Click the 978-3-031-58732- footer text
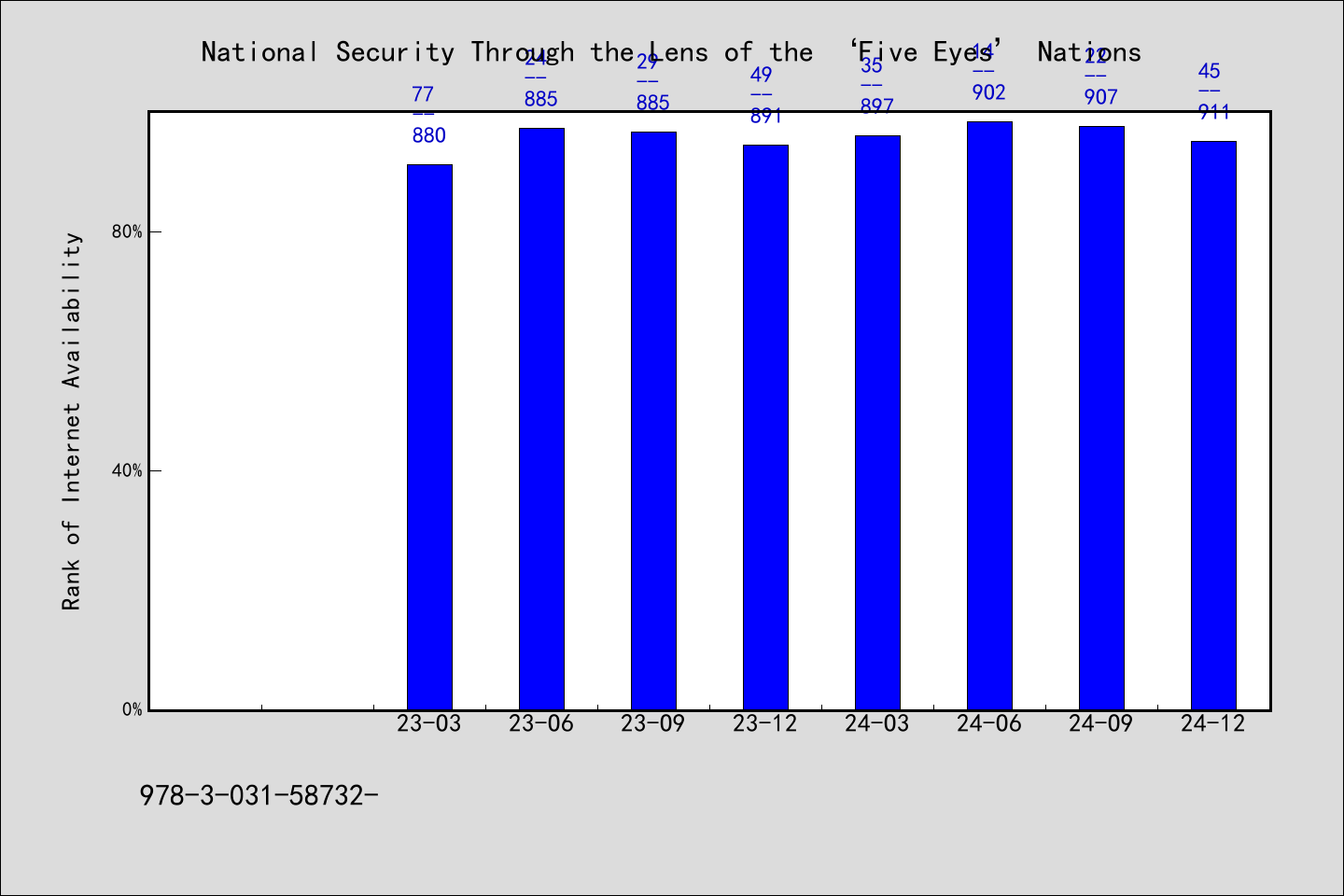 click(x=259, y=795)
